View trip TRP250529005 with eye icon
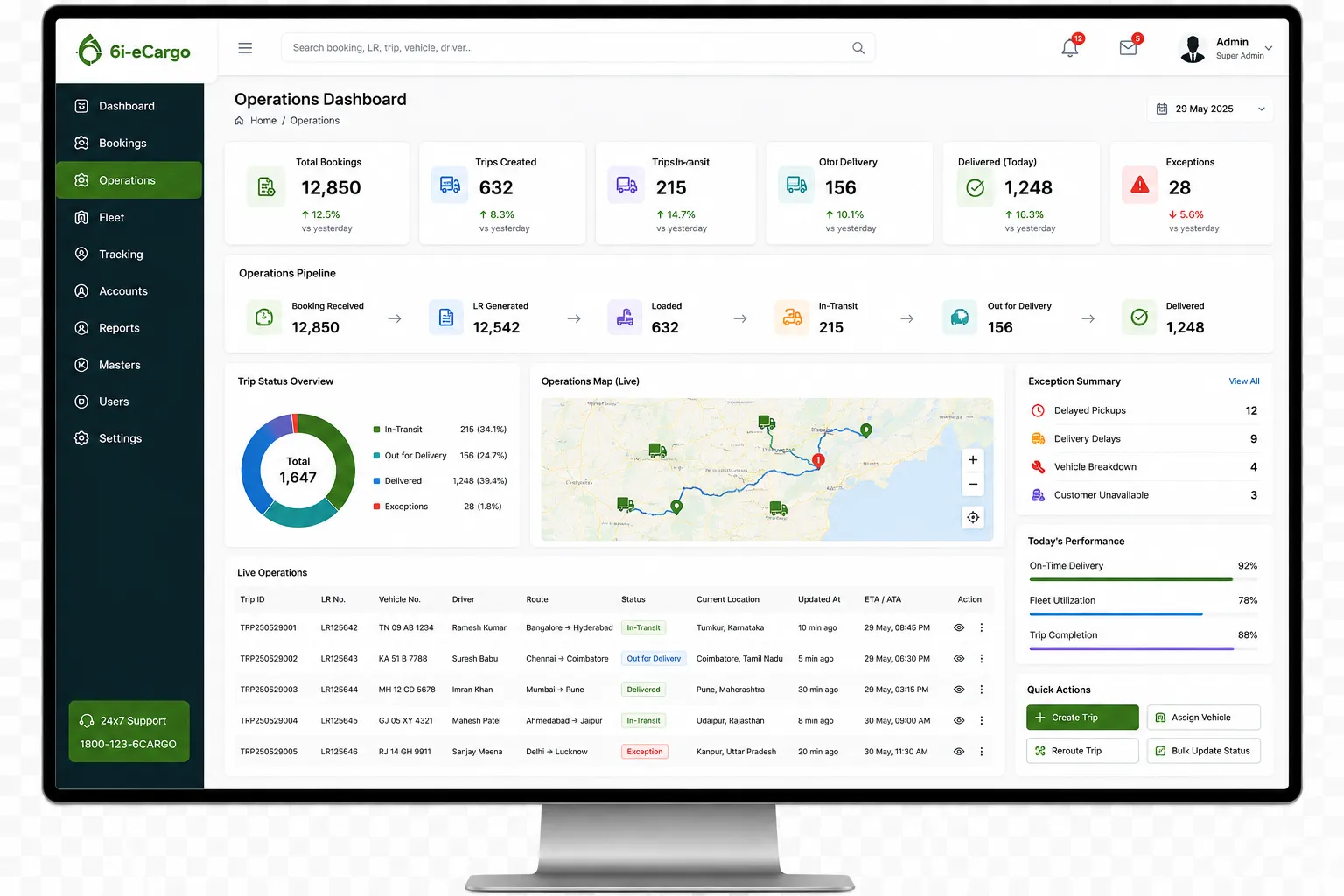This screenshot has width=1344, height=896. click(959, 752)
